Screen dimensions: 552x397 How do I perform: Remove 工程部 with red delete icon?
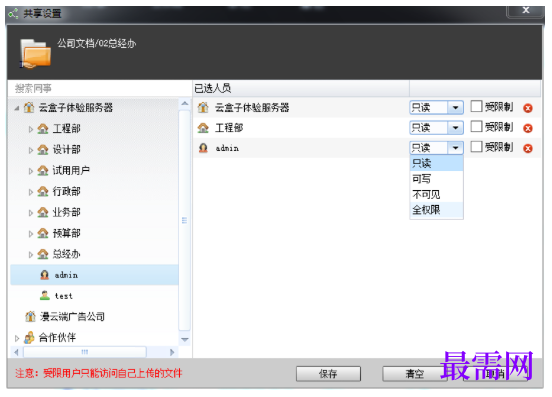(x=528, y=128)
